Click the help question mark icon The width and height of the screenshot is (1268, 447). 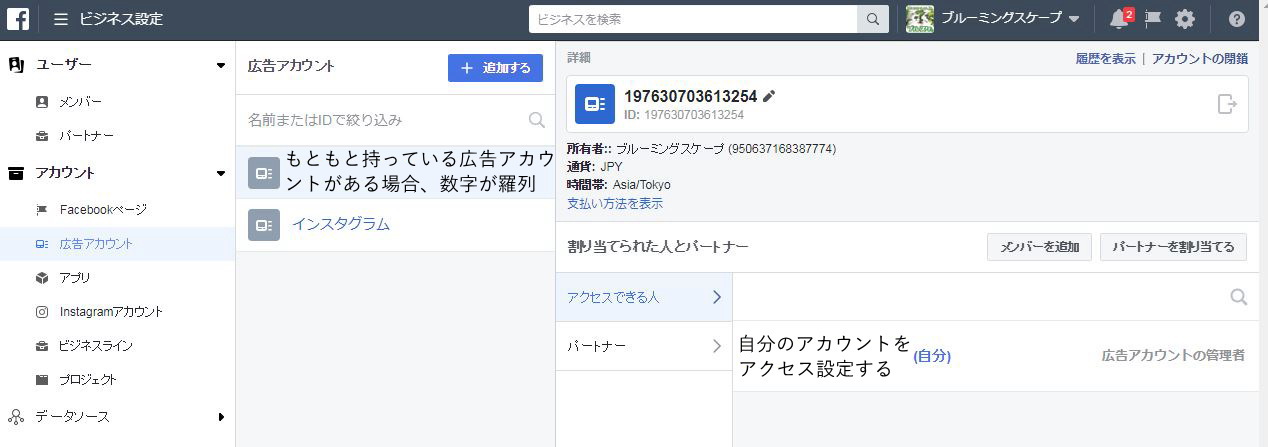[1236, 19]
